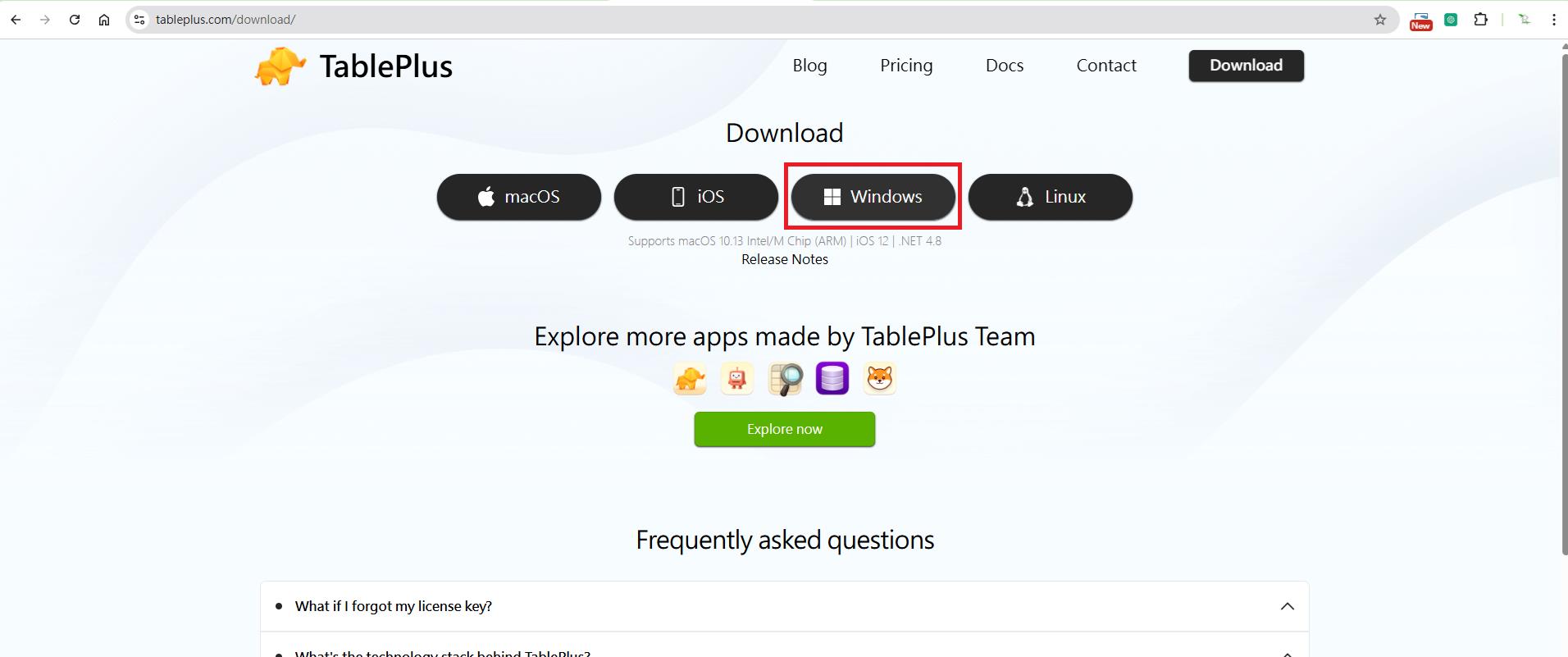Image resolution: width=1568 pixels, height=657 pixels.
Task: Bookmark this page with the star icon
Action: 1380,20
